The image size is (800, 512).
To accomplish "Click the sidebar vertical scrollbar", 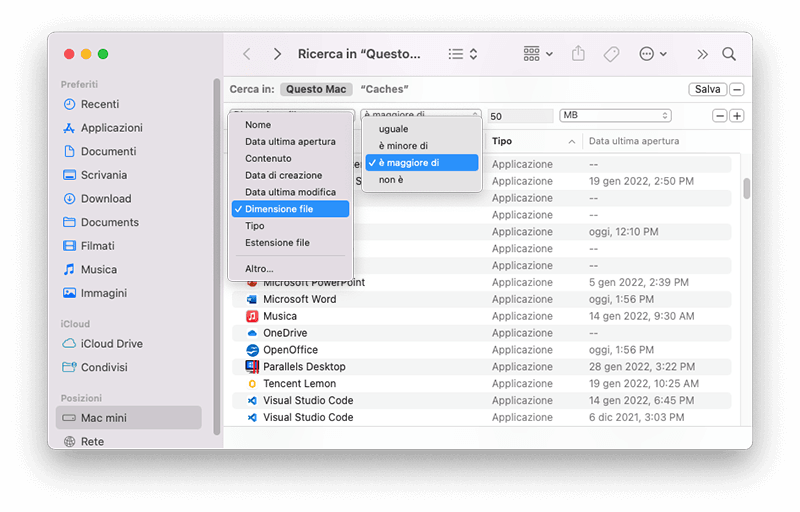I will tap(216, 257).
